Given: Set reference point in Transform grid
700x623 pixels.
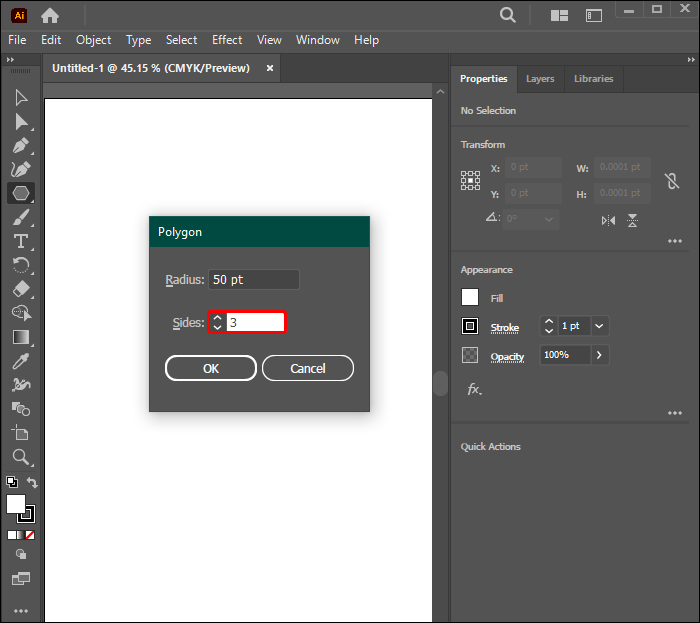Looking at the screenshot, I should tap(470, 181).
